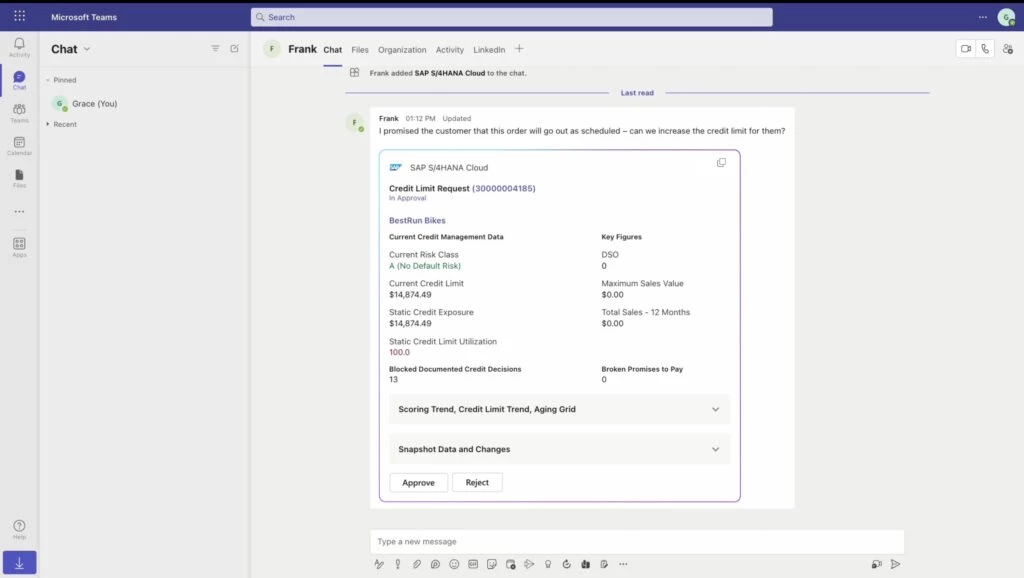Attach a file with paperclip icon
The height and width of the screenshot is (578, 1024).
tap(417, 564)
